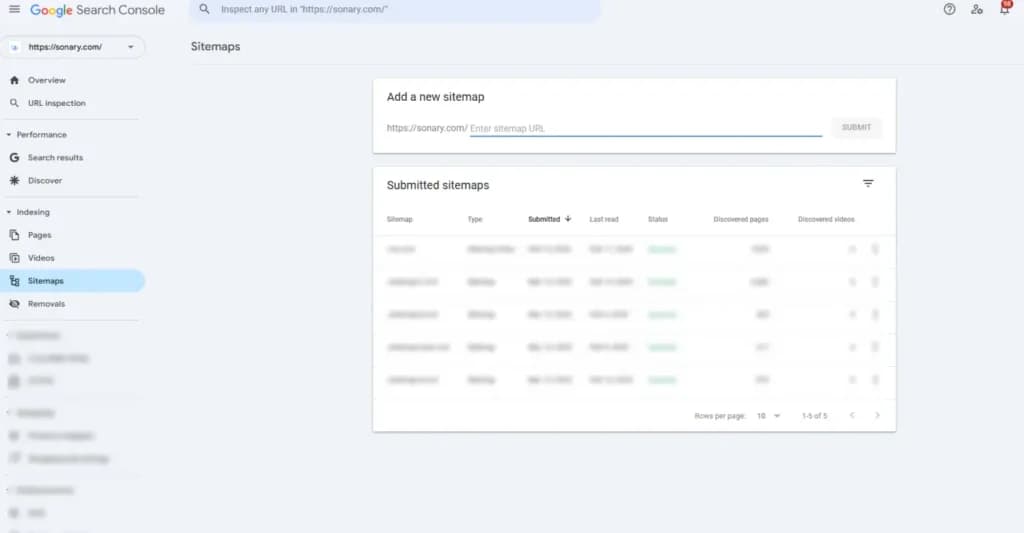Open the filter icon for submitted sitemaps

868,184
